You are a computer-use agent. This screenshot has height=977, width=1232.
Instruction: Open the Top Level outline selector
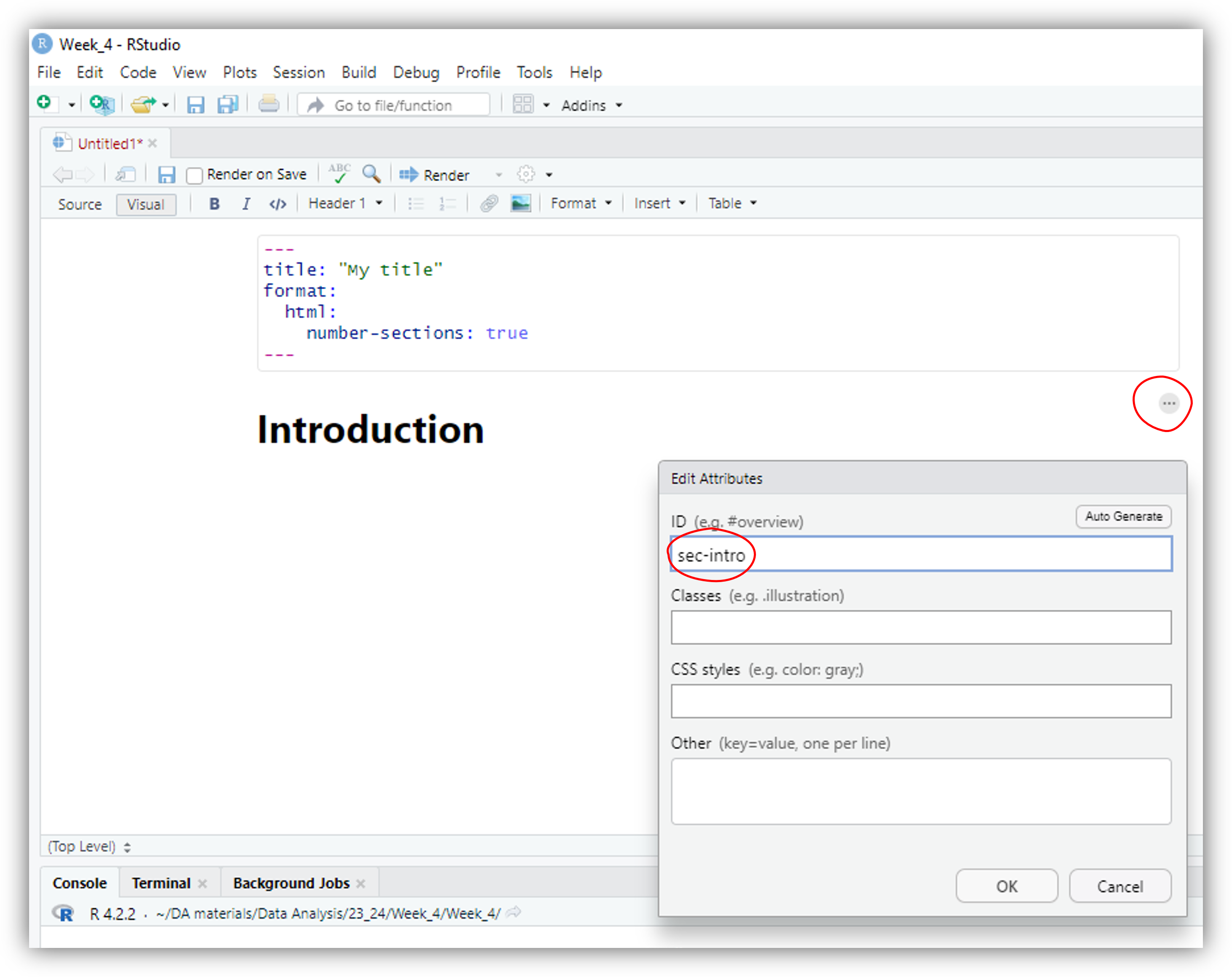click(x=89, y=846)
